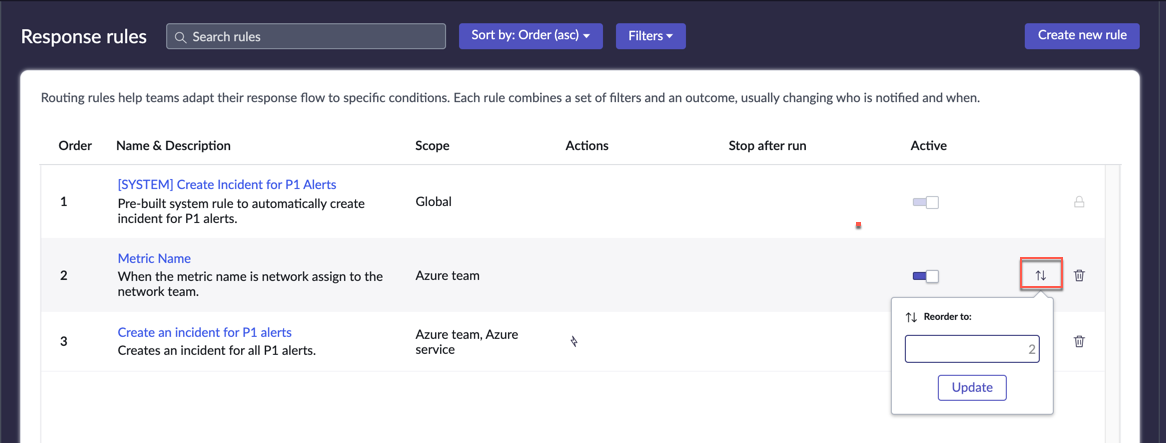The image size is (1166, 443).
Task: Open [SYSTEM] Create Incident for P1 Alerts link
Action: (227, 184)
